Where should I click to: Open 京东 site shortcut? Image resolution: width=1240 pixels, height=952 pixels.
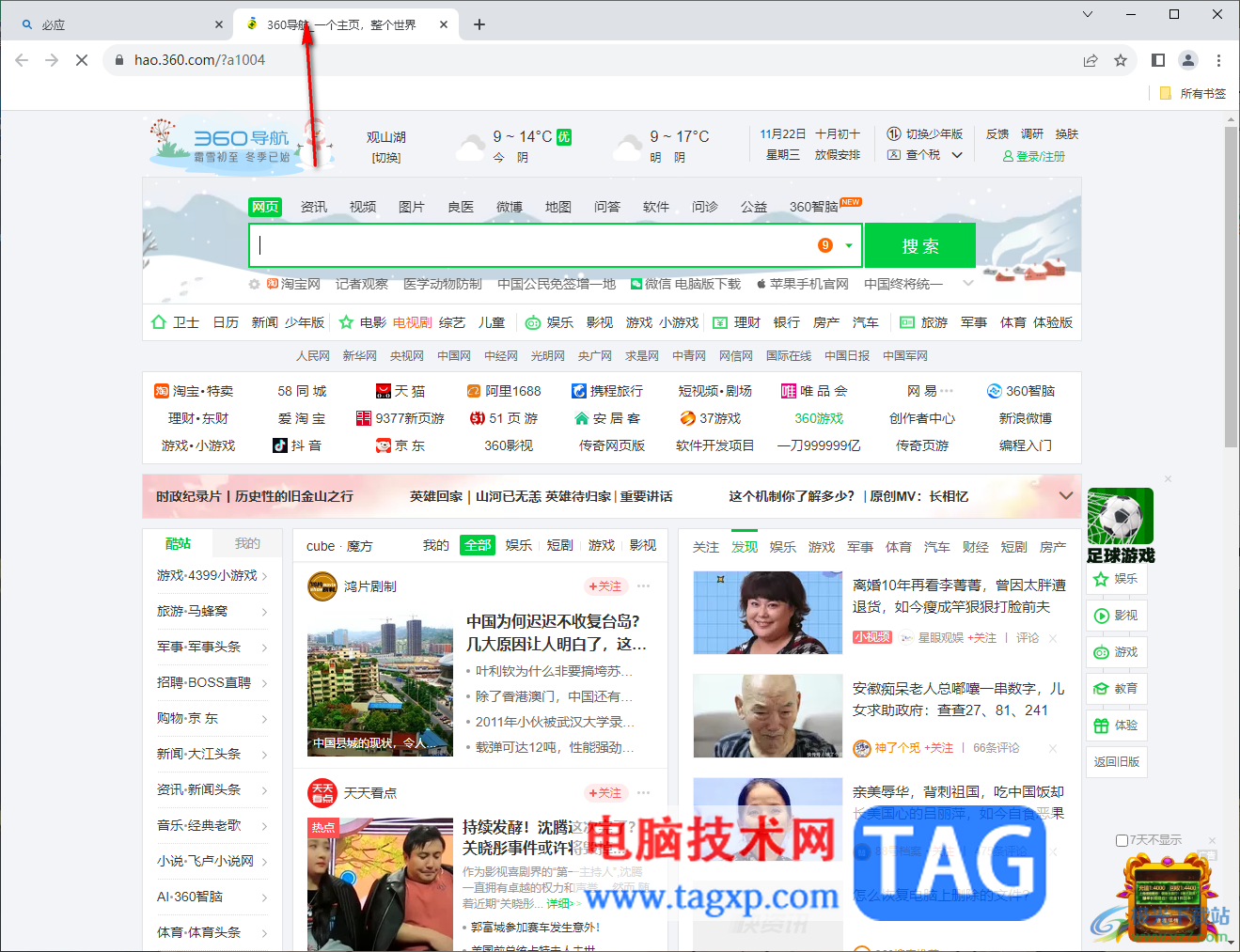coord(400,445)
